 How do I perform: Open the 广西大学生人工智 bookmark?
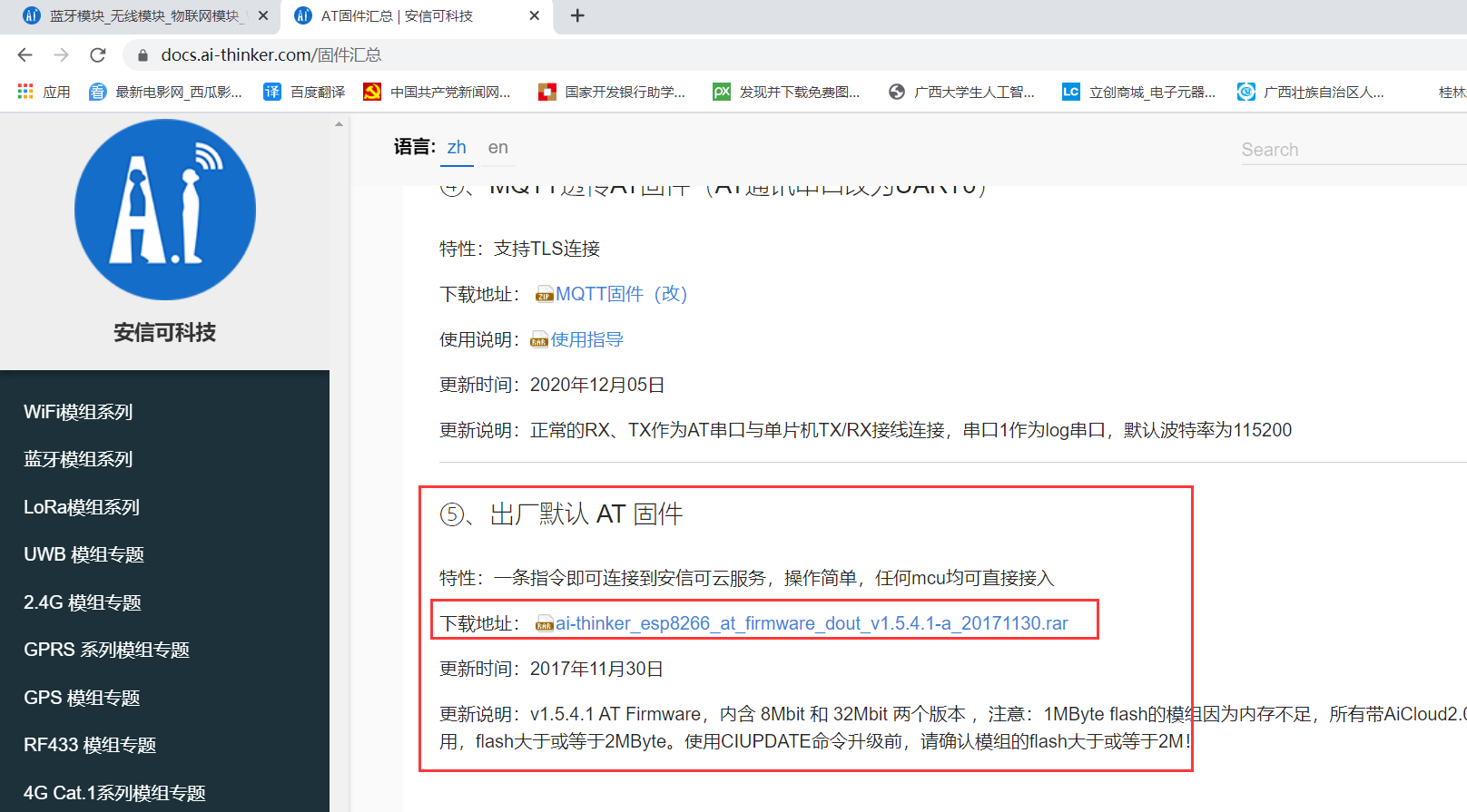pyautogui.click(x=961, y=92)
